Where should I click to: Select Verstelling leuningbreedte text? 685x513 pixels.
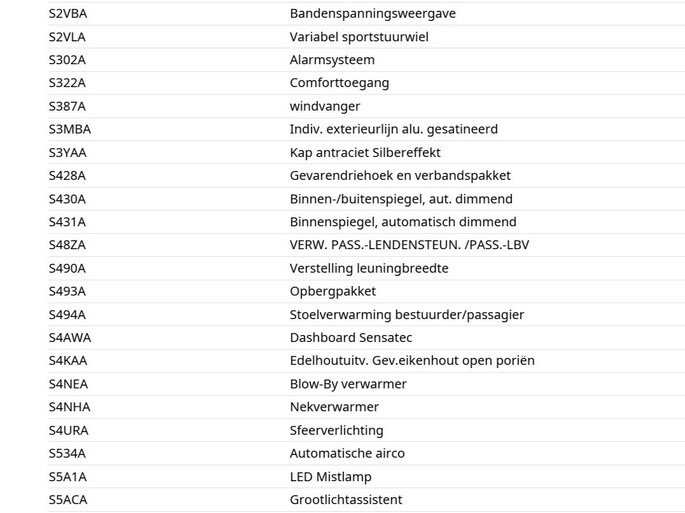369,268
